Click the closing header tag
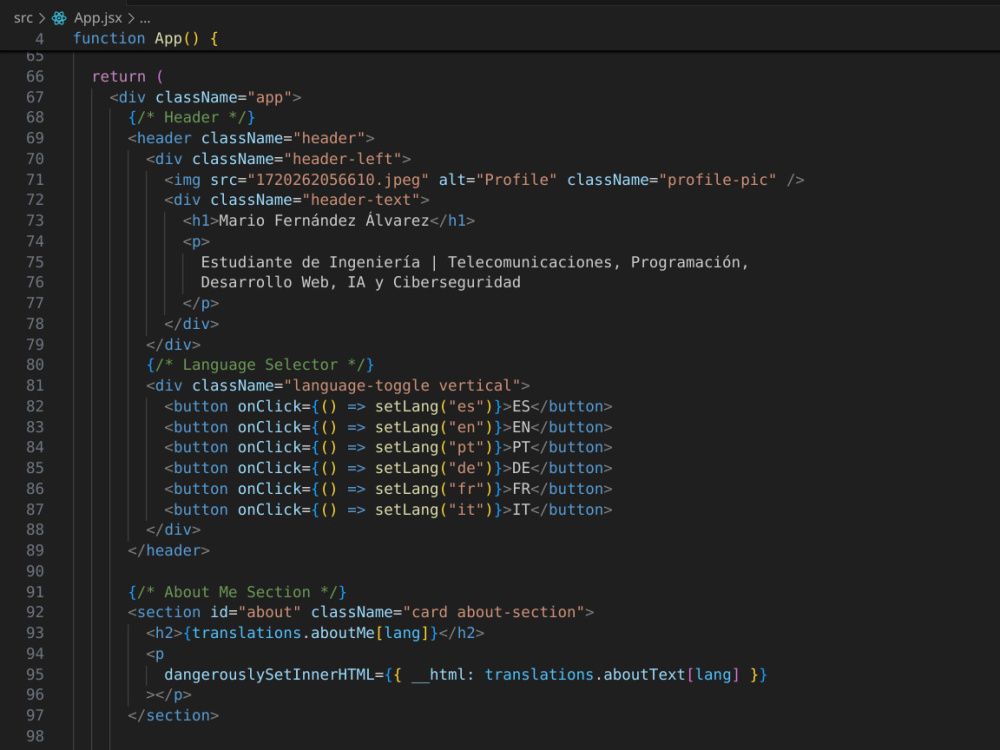 [168, 550]
